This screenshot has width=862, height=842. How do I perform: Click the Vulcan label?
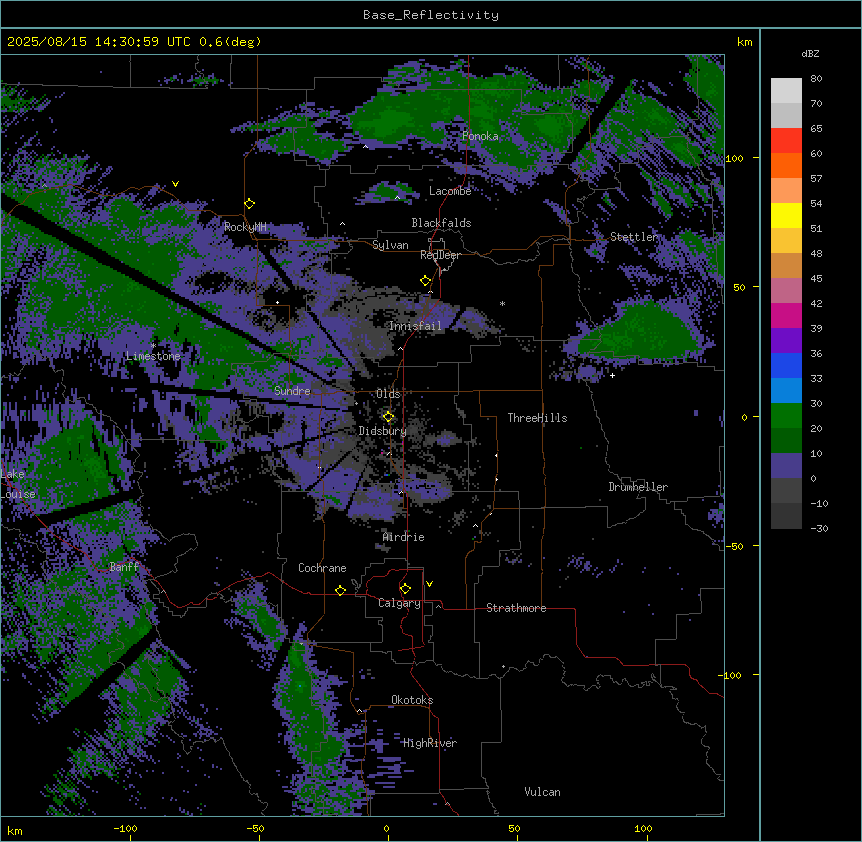tap(542, 792)
